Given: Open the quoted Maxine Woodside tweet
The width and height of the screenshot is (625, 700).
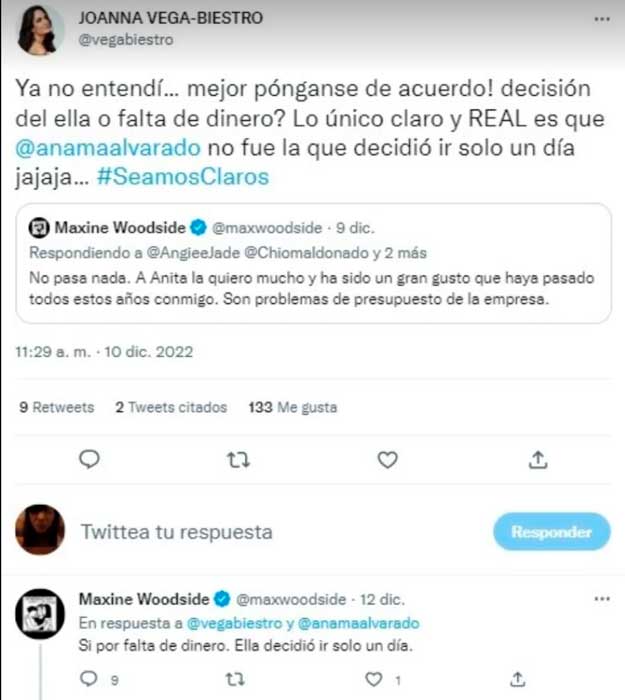Looking at the screenshot, I should pyautogui.click(x=313, y=263).
